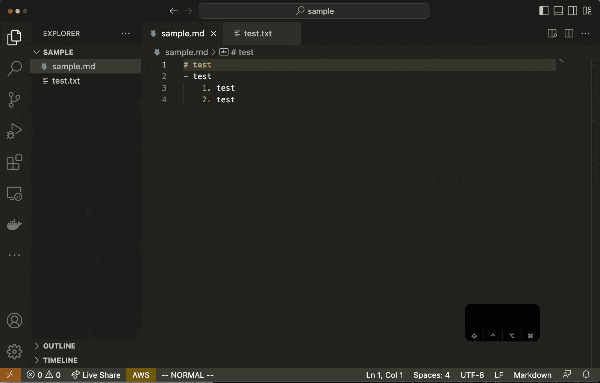Switch to the test.txt tab

pos(262,34)
